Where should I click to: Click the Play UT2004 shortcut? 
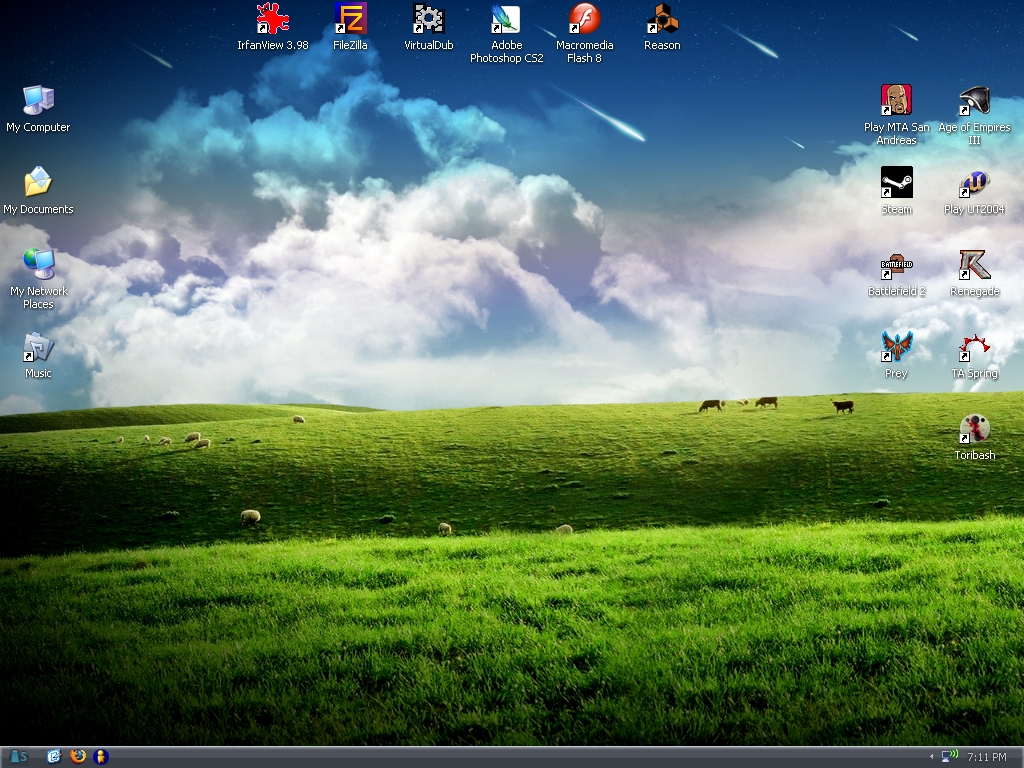point(974,183)
